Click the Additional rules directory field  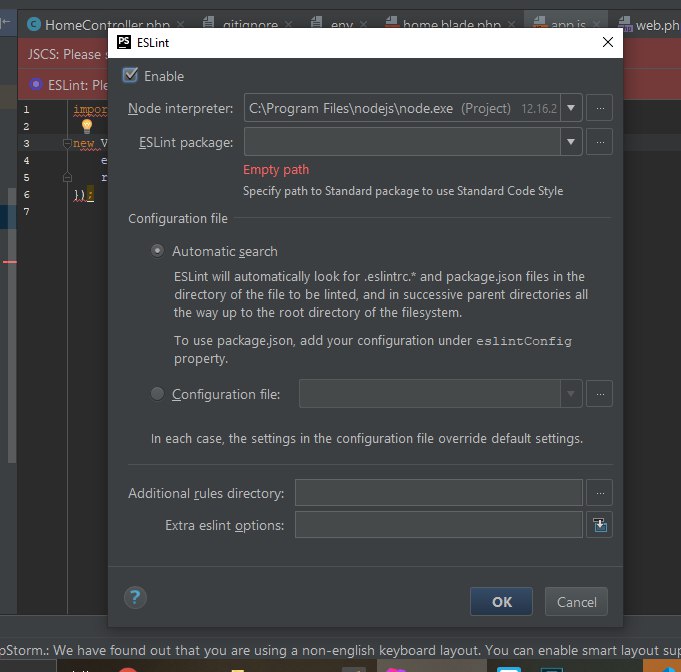point(439,493)
